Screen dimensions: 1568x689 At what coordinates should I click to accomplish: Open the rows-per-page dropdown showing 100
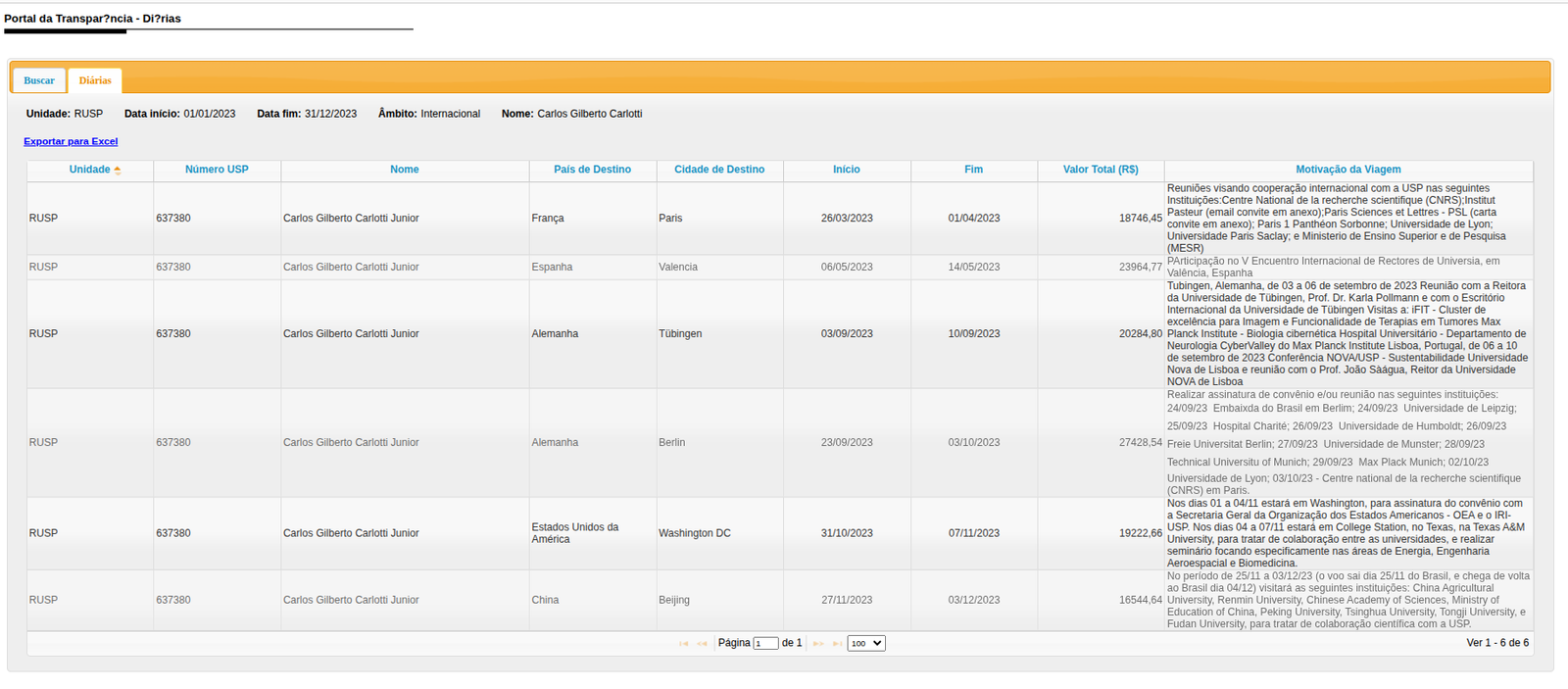tap(865, 644)
